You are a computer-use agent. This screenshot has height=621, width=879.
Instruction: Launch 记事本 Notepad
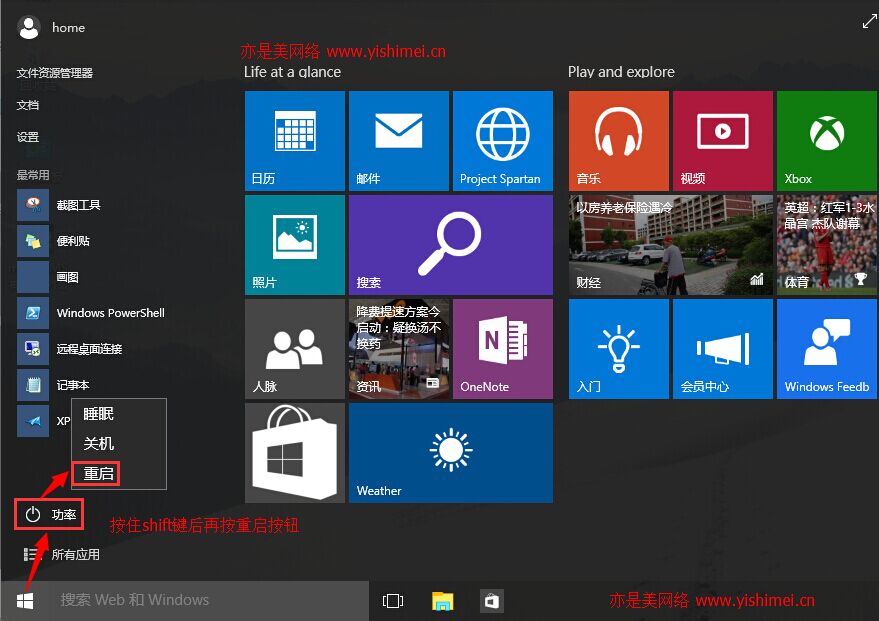point(54,385)
